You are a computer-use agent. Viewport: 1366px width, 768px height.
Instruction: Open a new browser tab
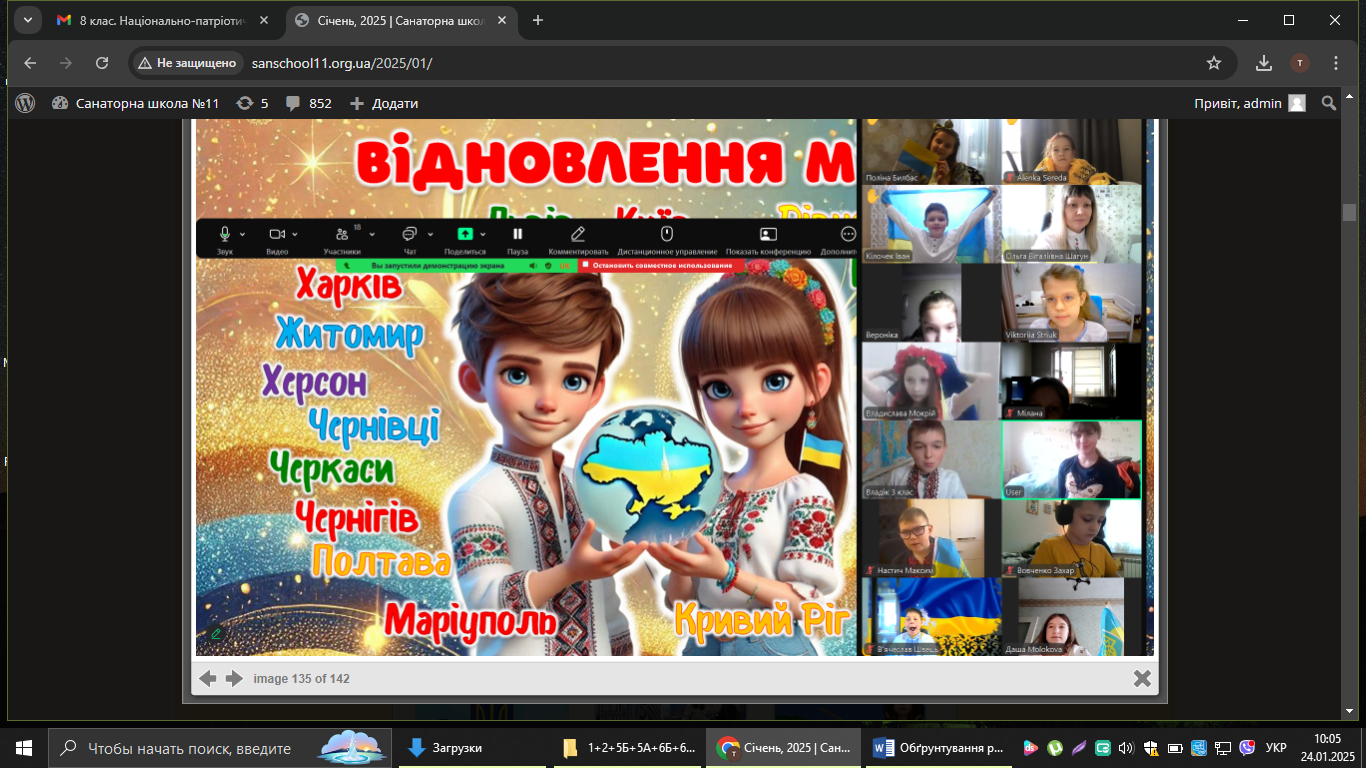click(538, 20)
